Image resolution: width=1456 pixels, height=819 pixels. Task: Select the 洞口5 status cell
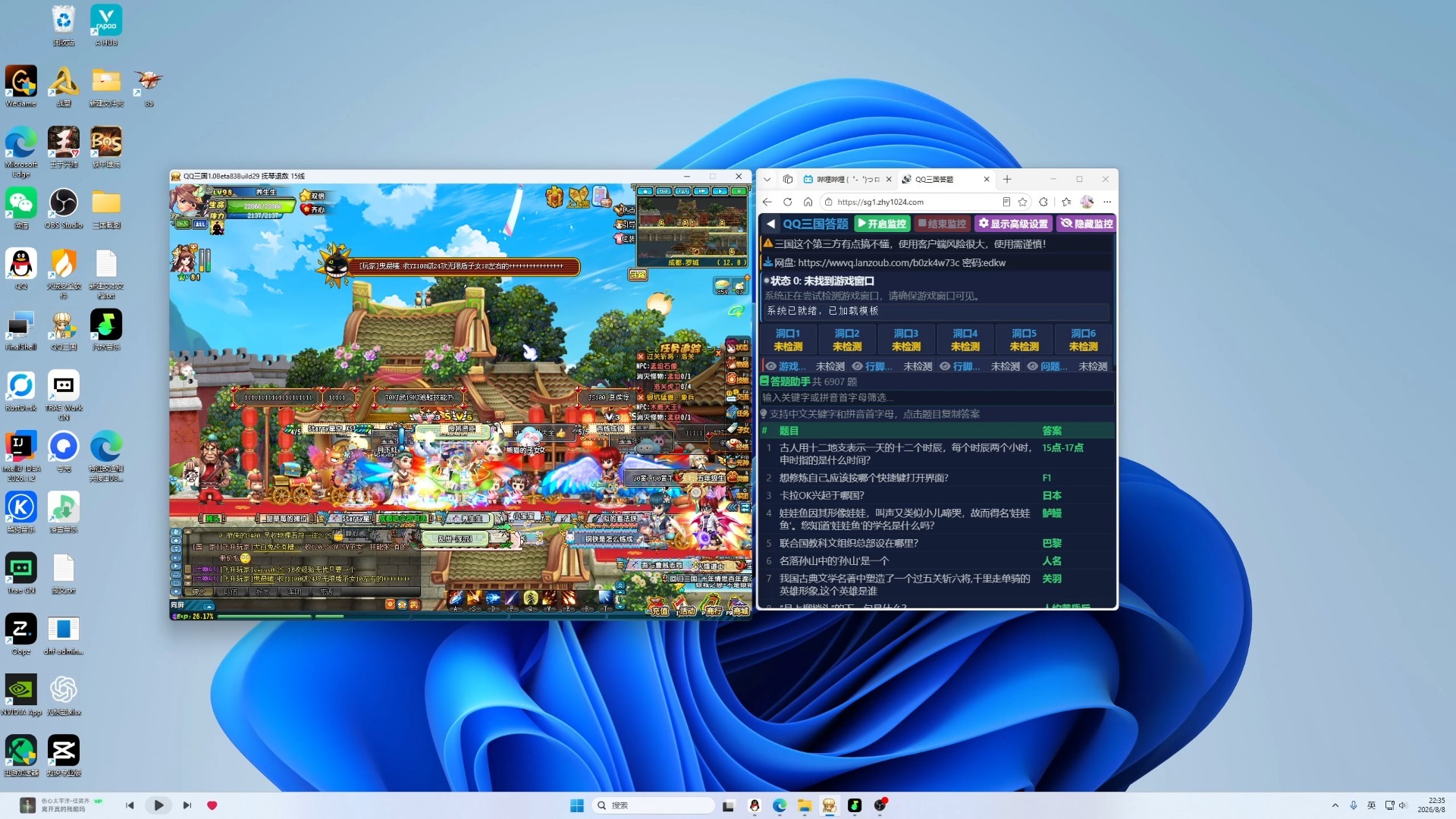click(1025, 340)
